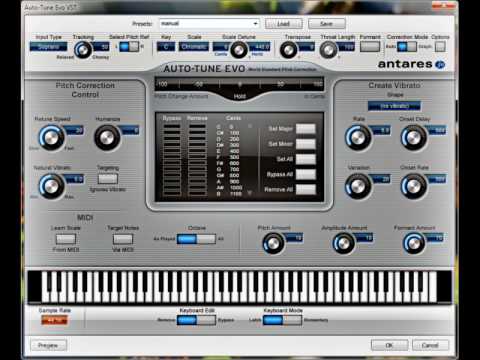Click the pitch change amount meter

tap(239, 84)
